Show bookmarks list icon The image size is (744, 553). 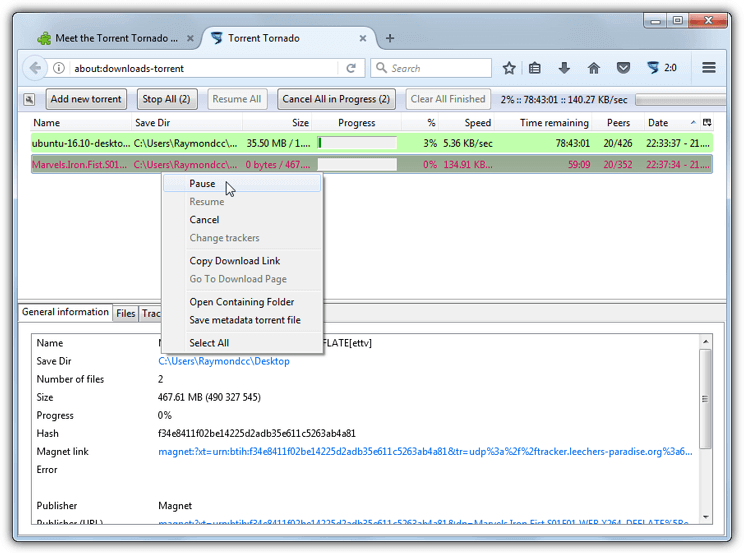536,68
